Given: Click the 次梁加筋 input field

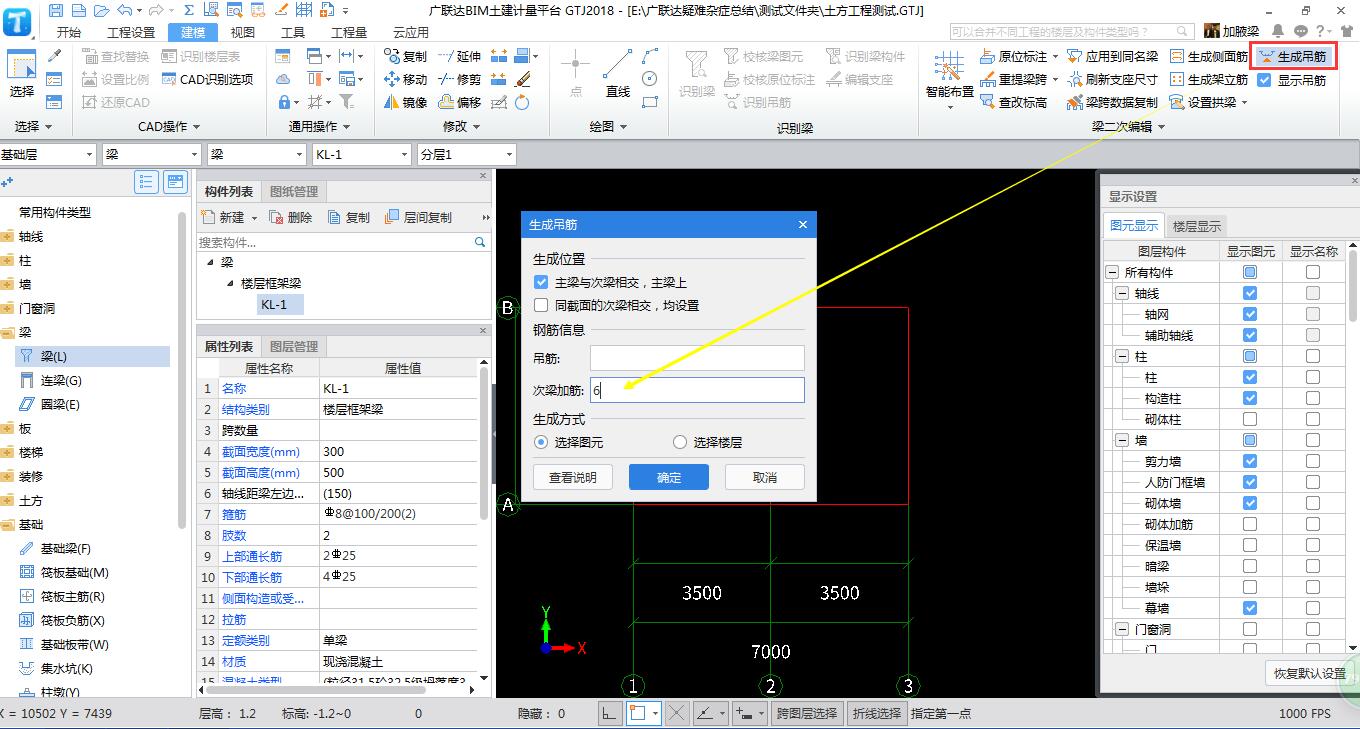Looking at the screenshot, I should coord(697,390).
